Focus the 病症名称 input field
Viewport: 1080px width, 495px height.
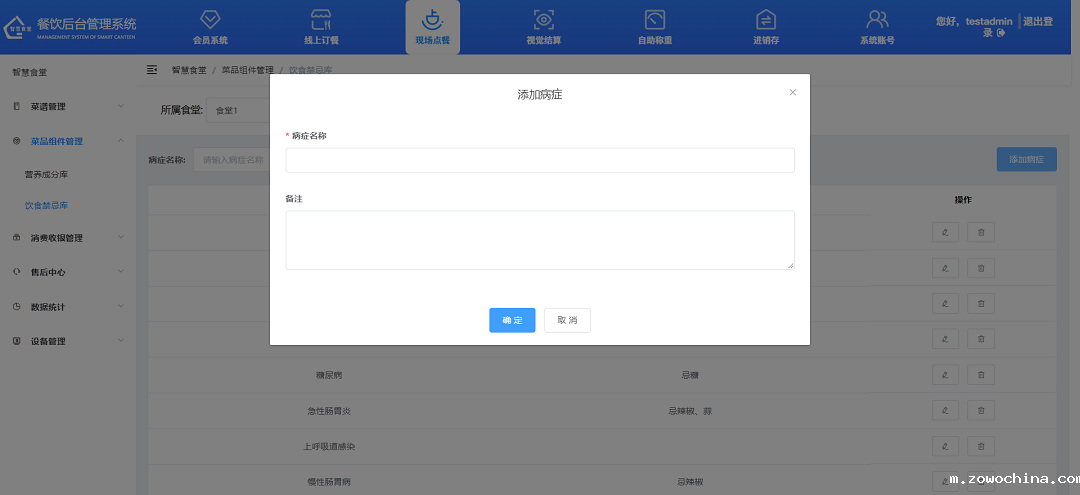(x=540, y=160)
